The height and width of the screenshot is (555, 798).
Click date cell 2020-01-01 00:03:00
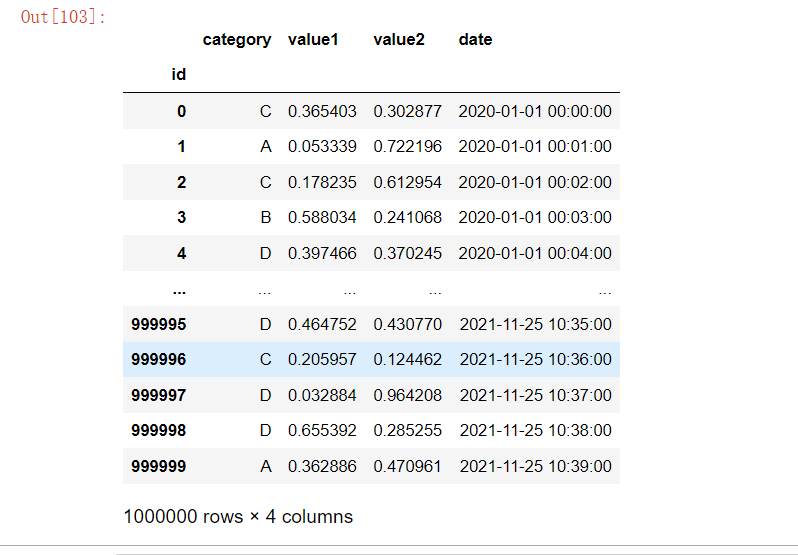coord(535,218)
